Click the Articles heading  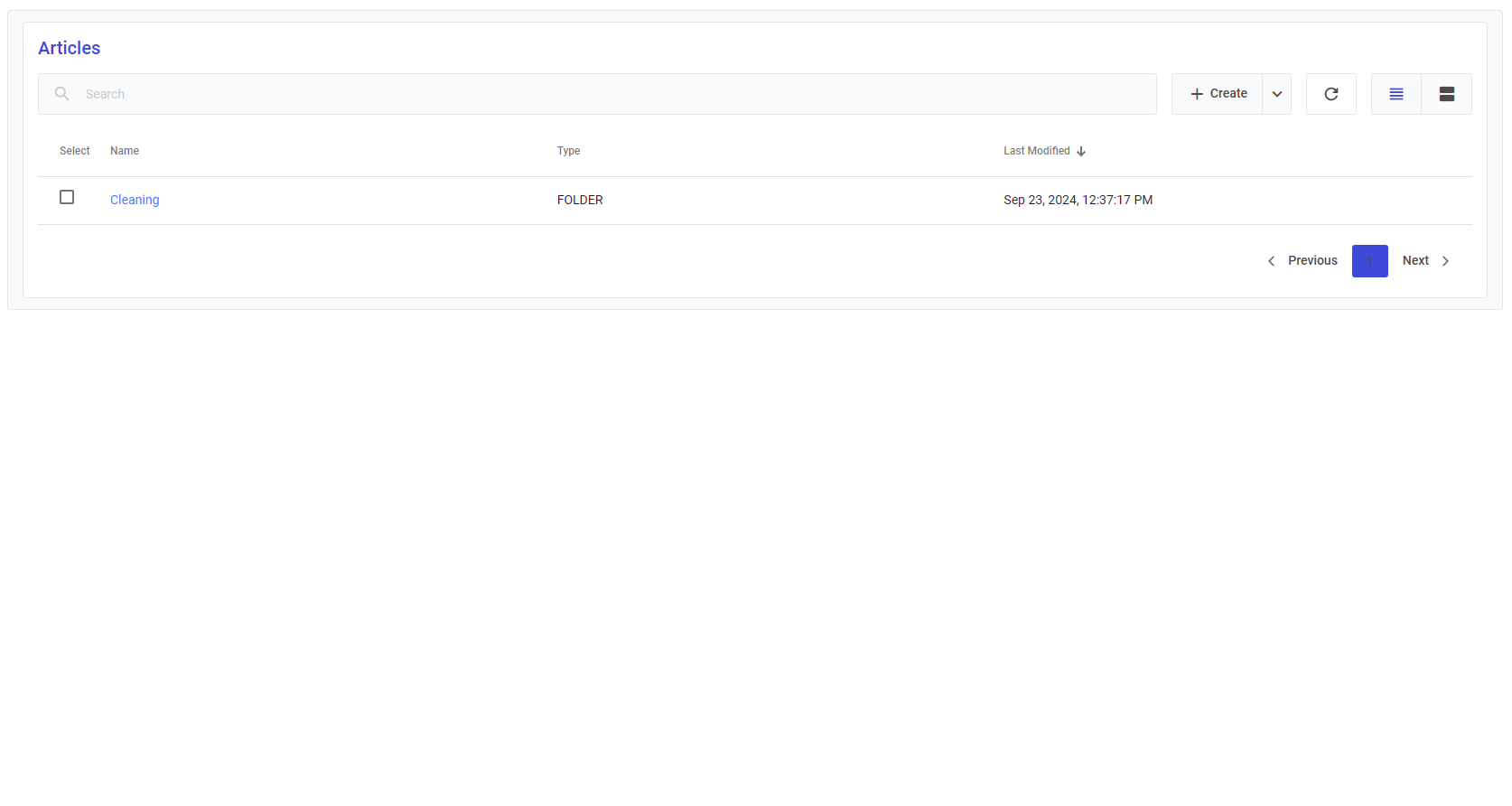click(x=70, y=48)
